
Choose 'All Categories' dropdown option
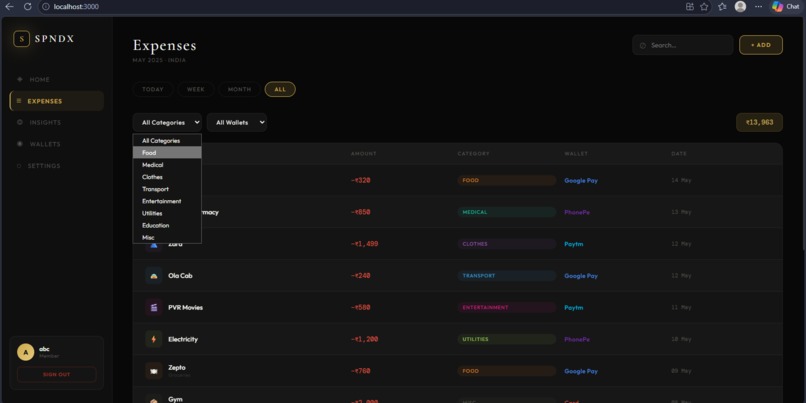click(167, 140)
